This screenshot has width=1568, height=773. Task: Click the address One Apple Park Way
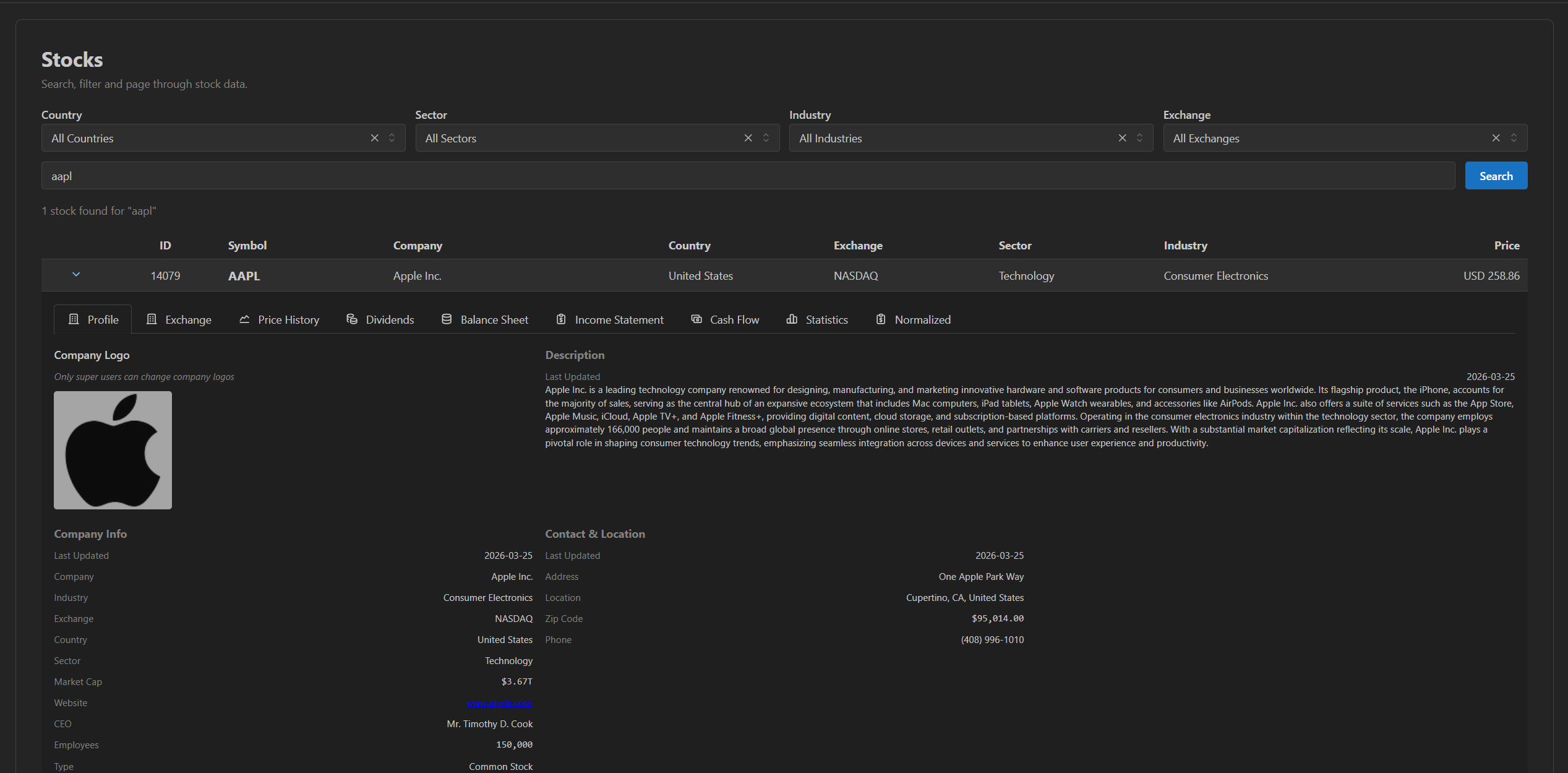pos(981,577)
